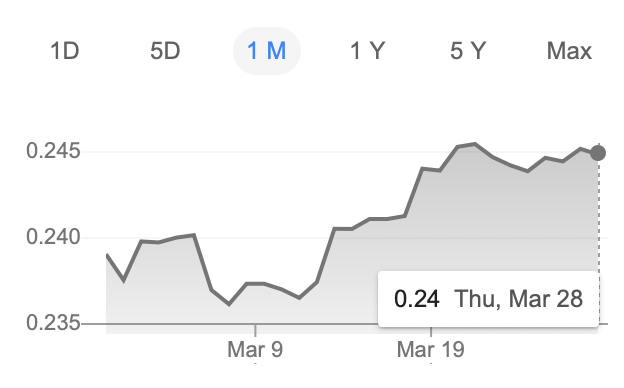The height and width of the screenshot is (388, 624).
Task: Click the round data point marker
Action: 598,153
